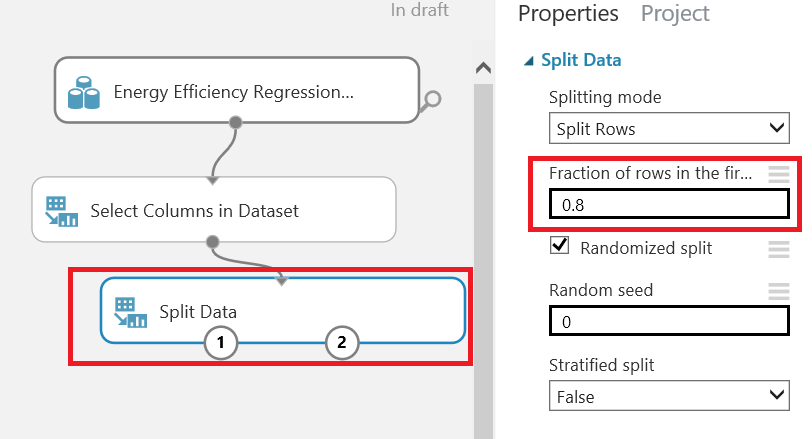Click the Random seed input field
This screenshot has height=439, width=812.
click(x=669, y=321)
